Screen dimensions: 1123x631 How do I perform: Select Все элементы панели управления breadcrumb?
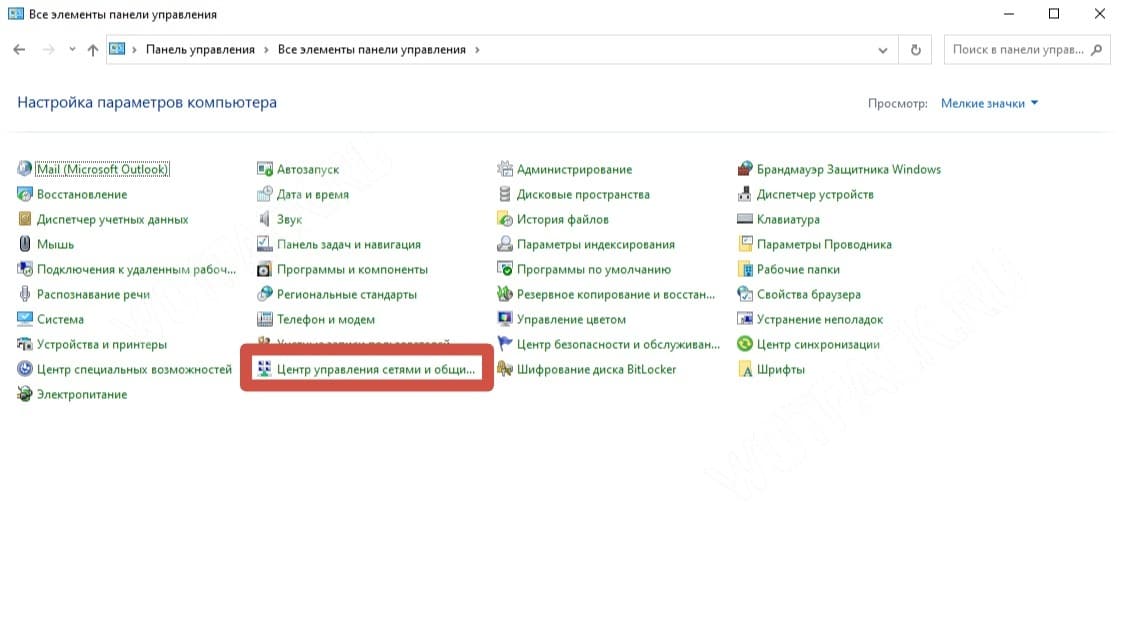(371, 50)
